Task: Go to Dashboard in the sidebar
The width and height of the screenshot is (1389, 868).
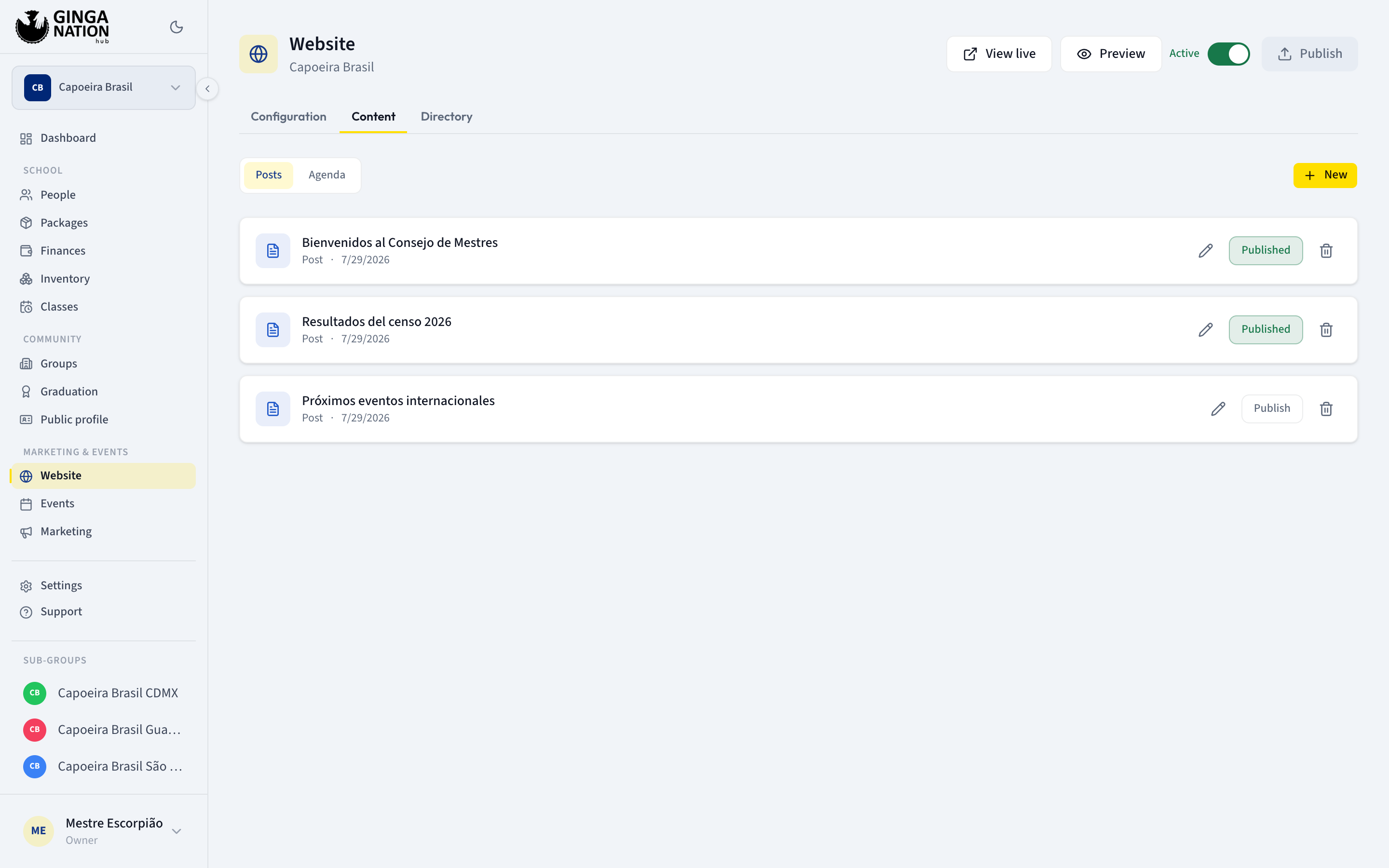Action: click(x=103, y=138)
